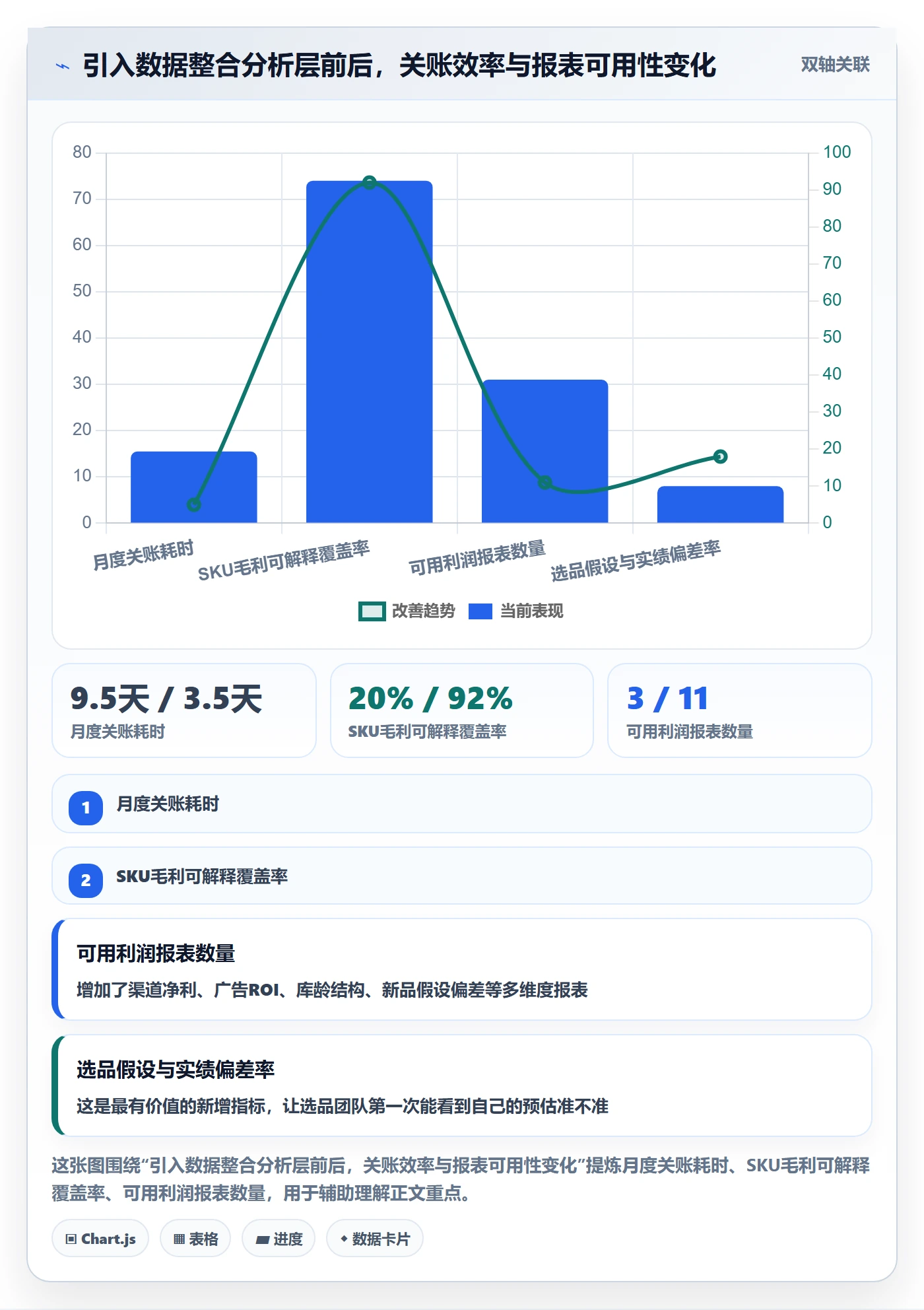Click the right axis value 100
This screenshot has width=924, height=1310.
tap(837, 152)
